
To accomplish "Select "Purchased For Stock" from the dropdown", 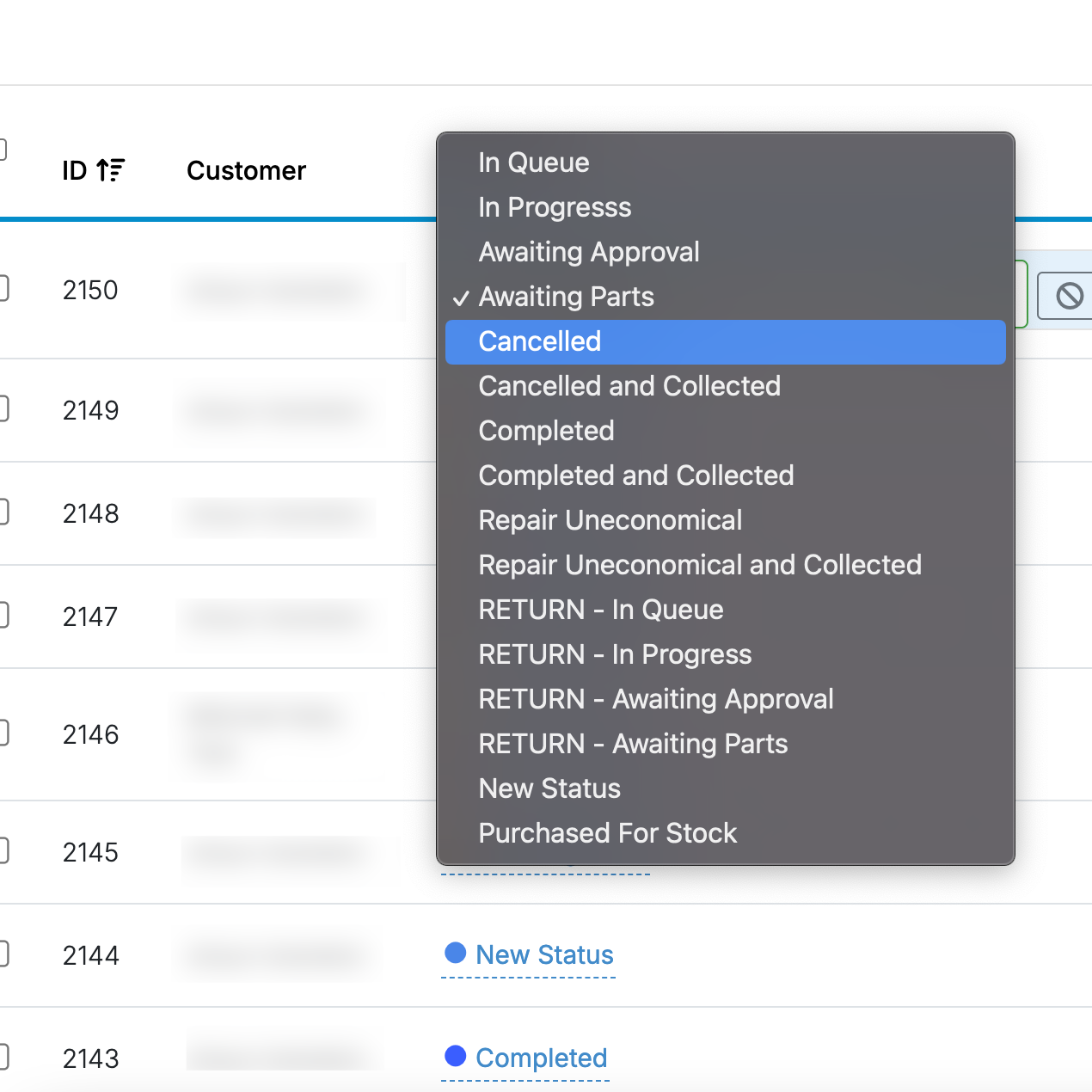I will point(607,833).
